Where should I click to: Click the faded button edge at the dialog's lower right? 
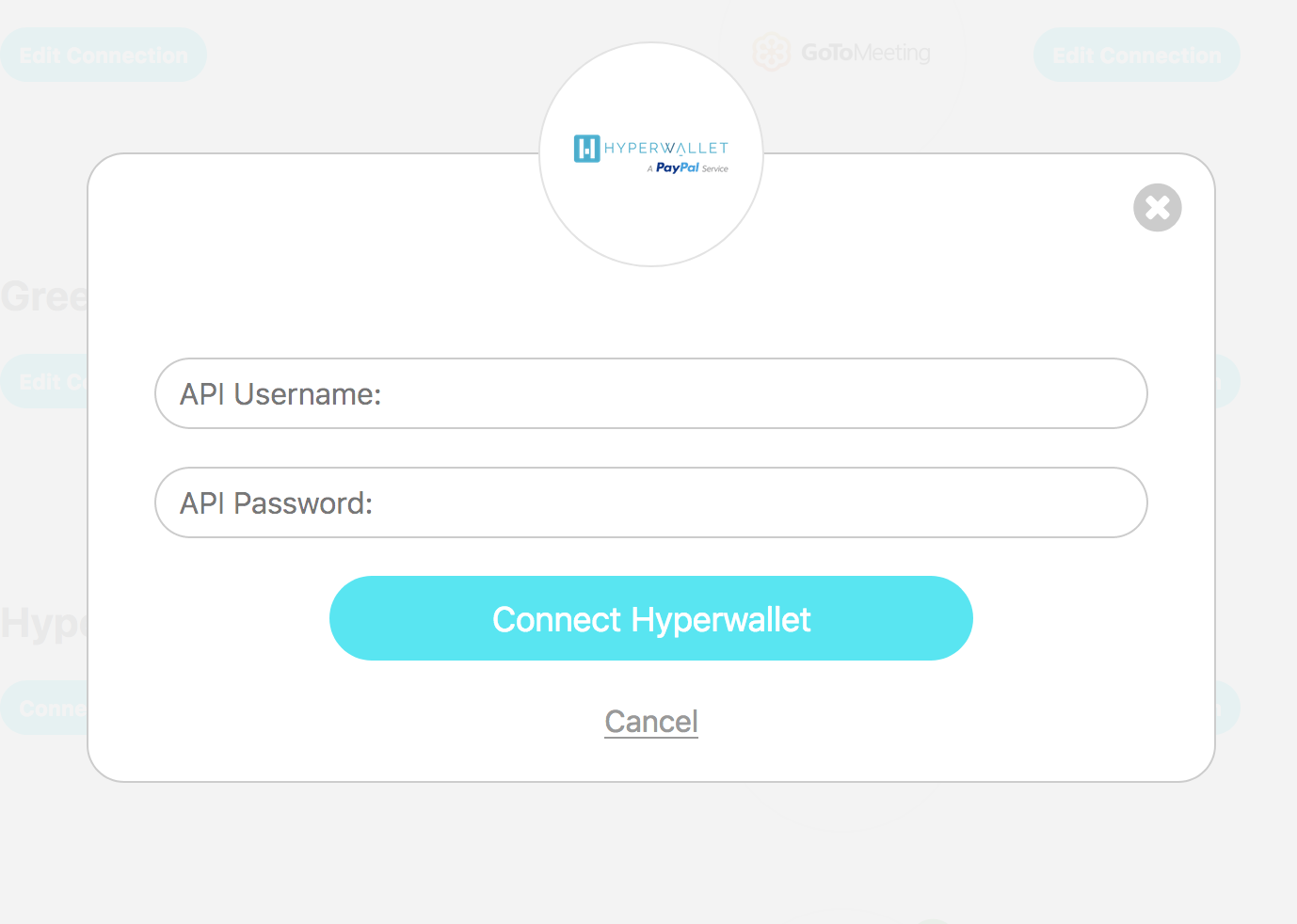(1226, 708)
